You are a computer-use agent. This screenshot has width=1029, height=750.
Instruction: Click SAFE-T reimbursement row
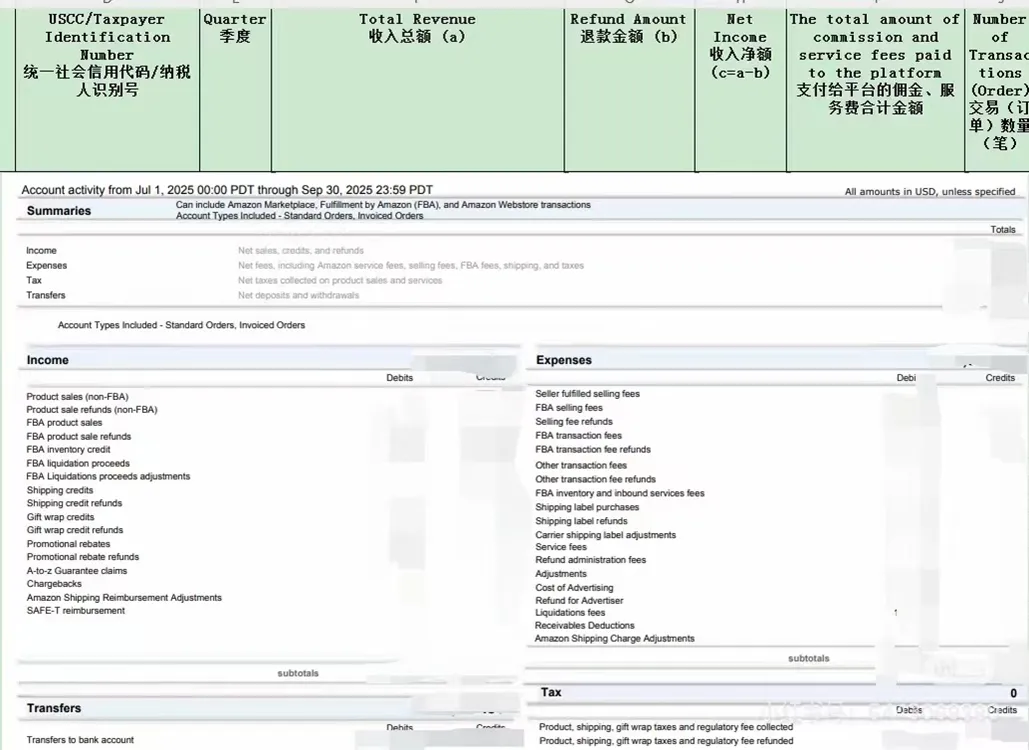[x=75, y=610]
